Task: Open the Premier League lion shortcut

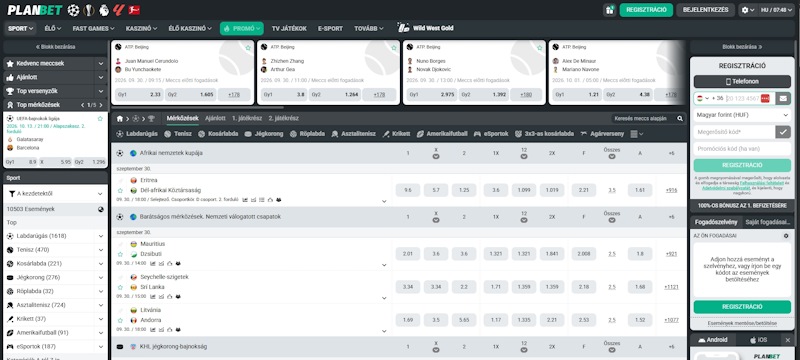Action: point(104,10)
